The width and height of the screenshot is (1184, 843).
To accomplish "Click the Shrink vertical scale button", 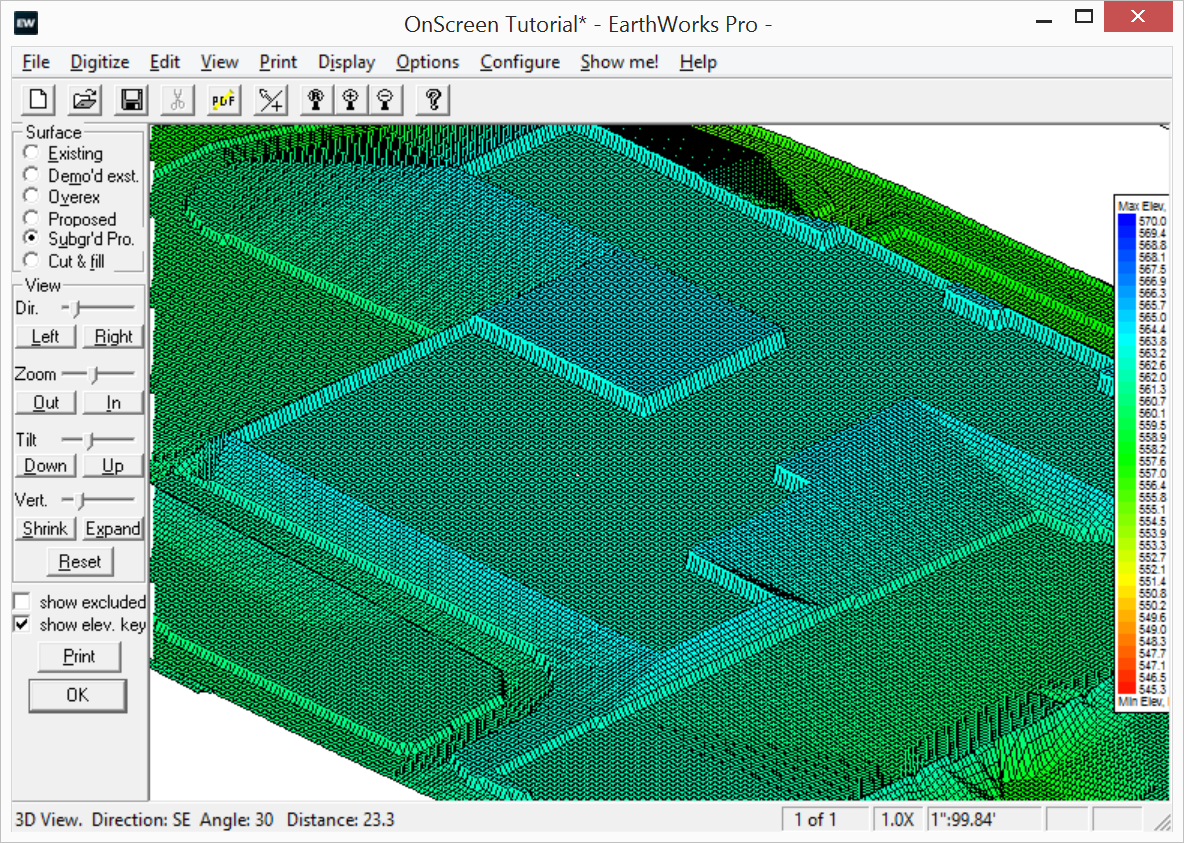I will [x=45, y=528].
